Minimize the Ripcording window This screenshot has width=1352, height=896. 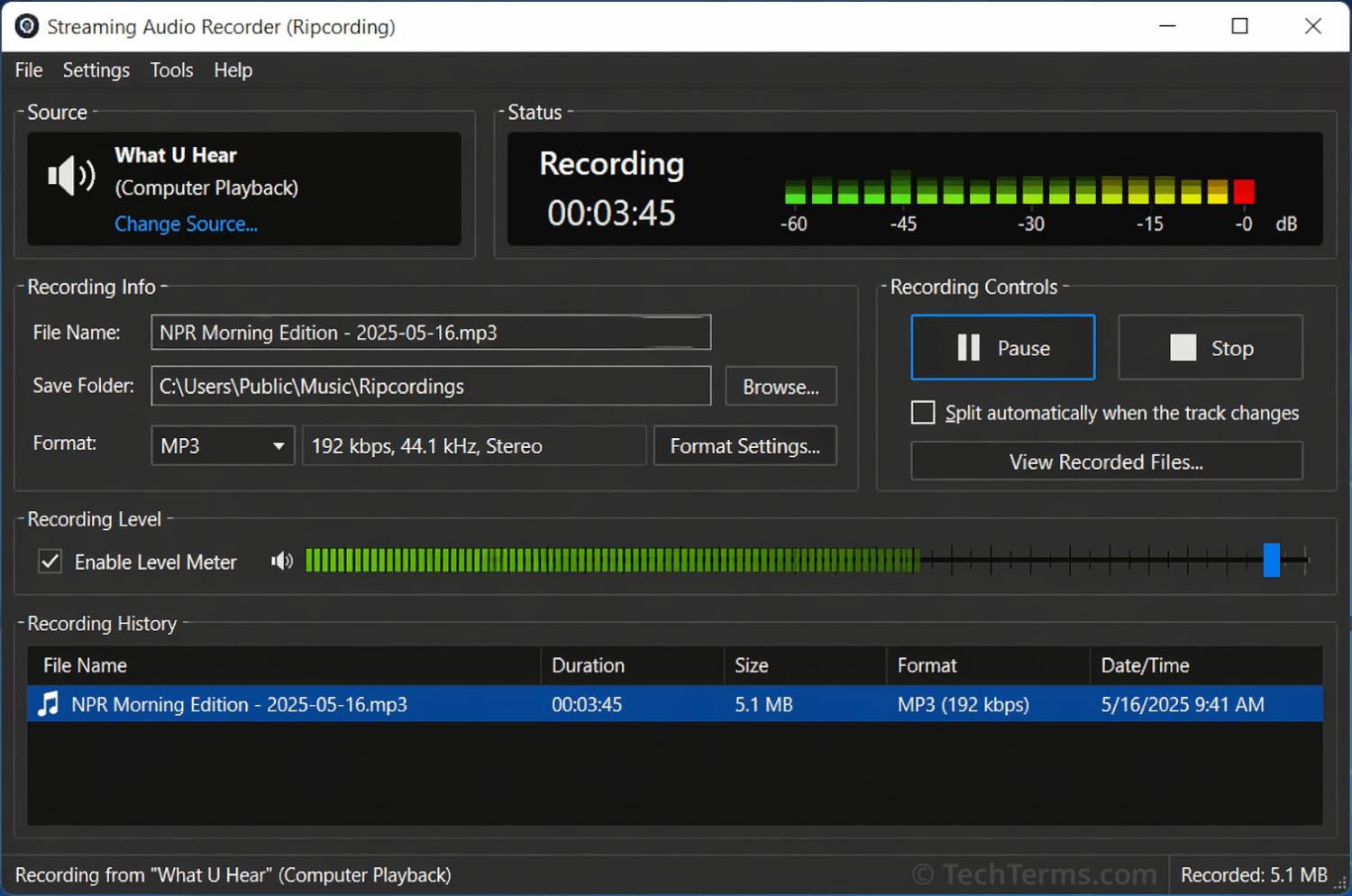click(x=1167, y=26)
